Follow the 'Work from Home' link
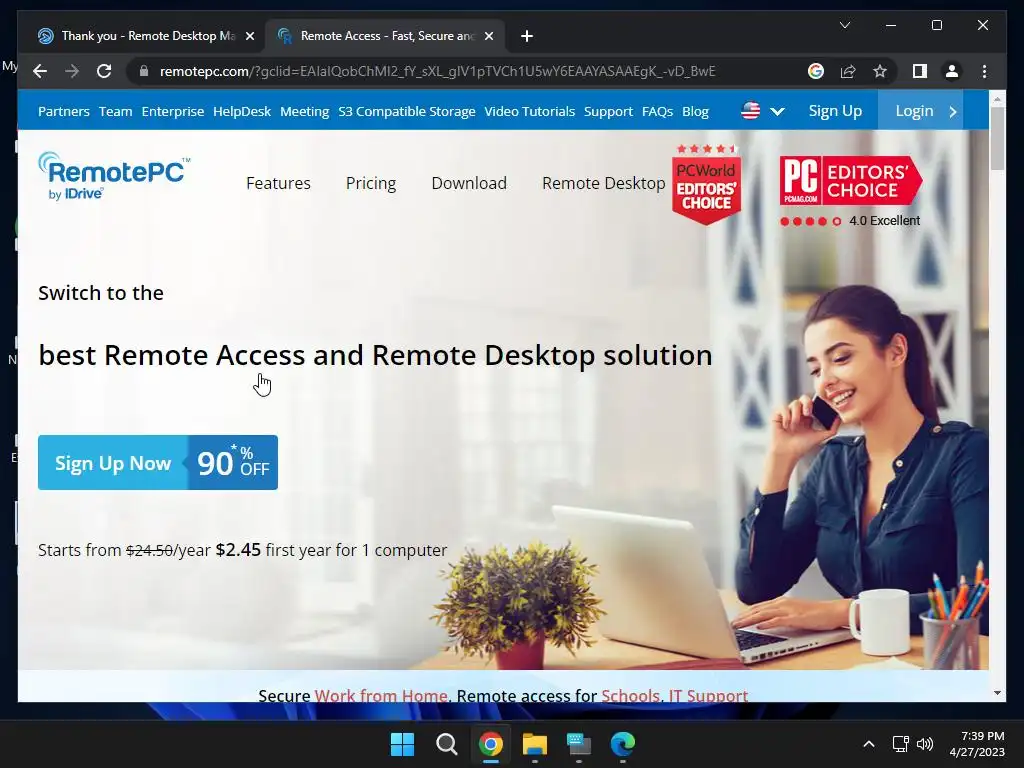1024x768 pixels. click(381, 696)
